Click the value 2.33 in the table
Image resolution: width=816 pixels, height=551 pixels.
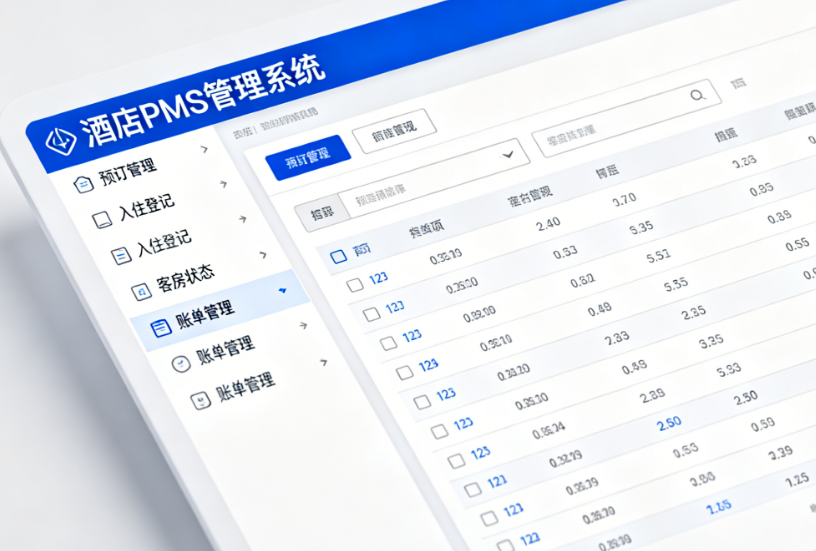point(617,339)
